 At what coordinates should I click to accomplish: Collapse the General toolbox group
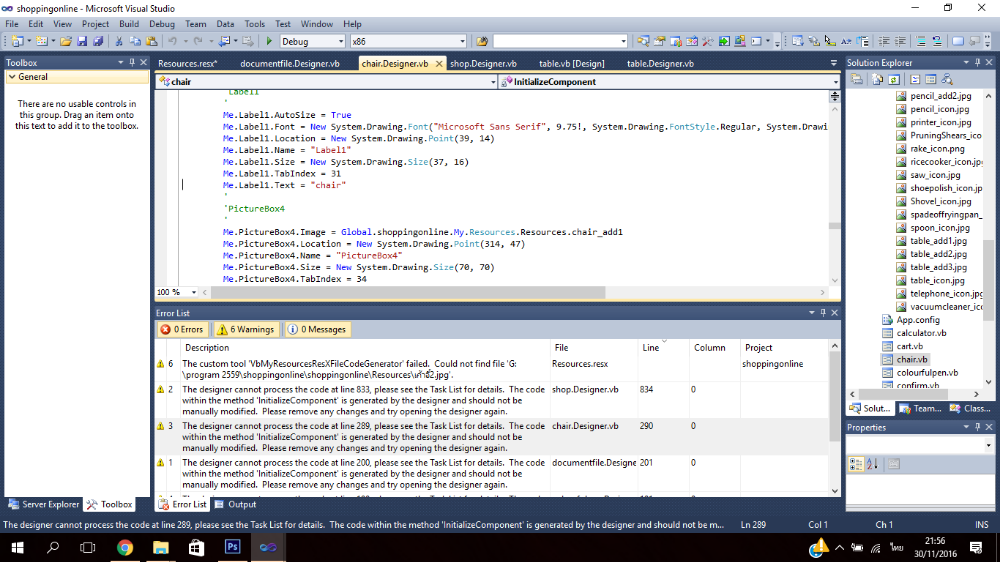click(11, 77)
